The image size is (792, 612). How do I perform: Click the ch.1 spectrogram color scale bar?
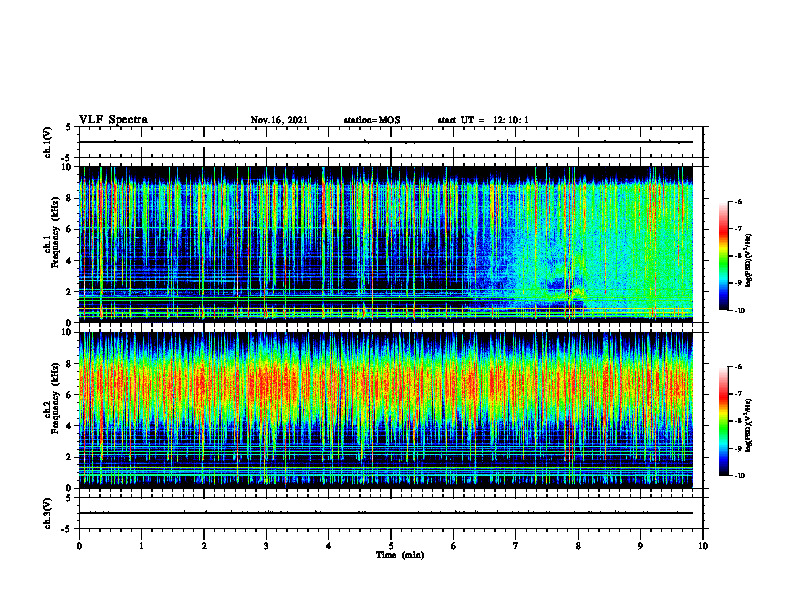(x=724, y=256)
